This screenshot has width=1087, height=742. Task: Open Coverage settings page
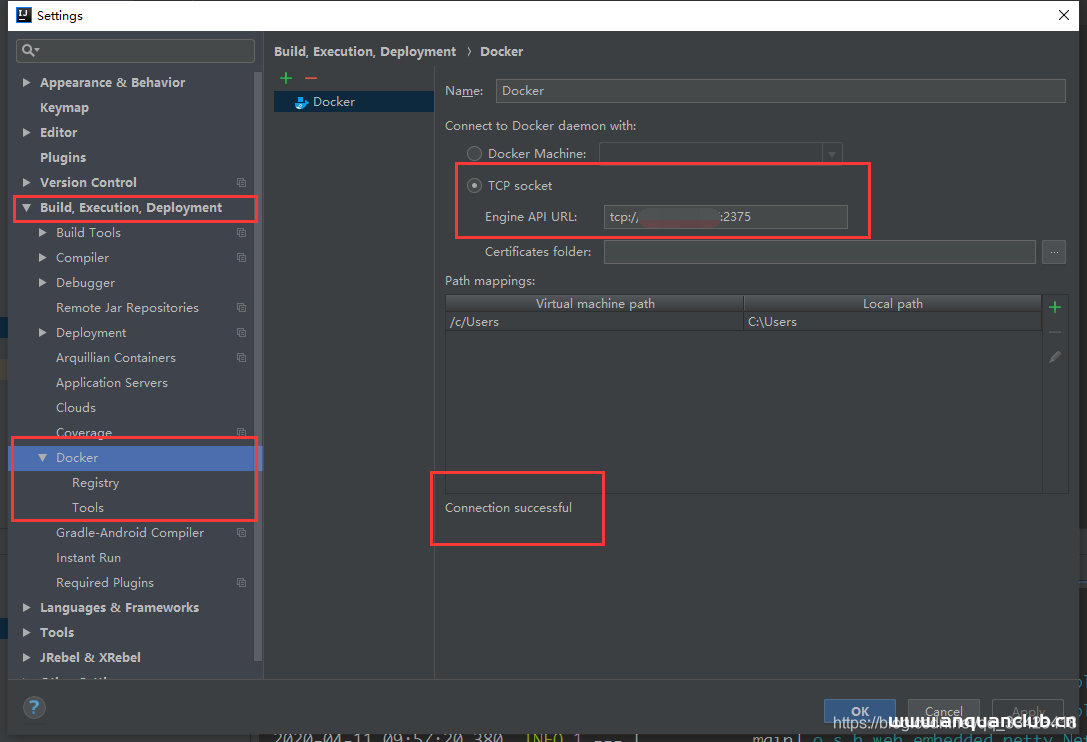coord(84,432)
